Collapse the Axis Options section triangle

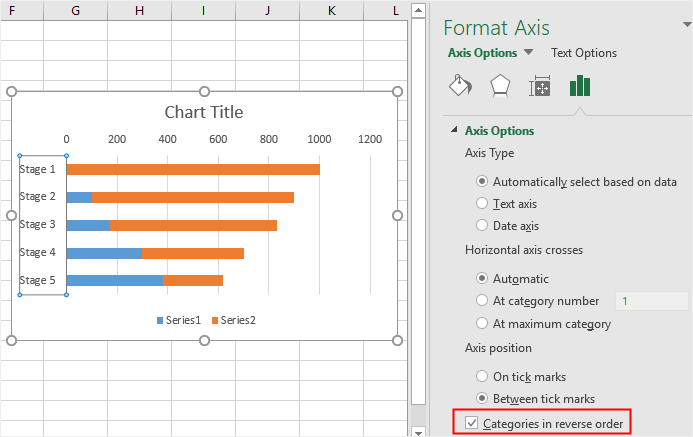454,130
